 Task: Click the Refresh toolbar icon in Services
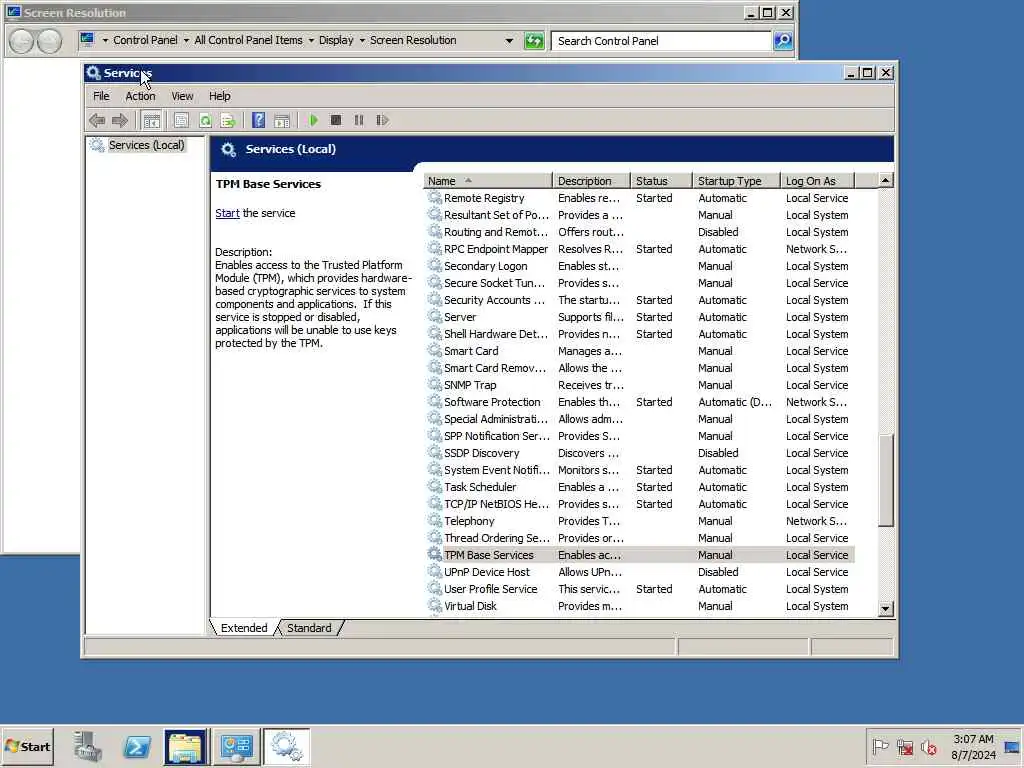click(x=205, y=120)
